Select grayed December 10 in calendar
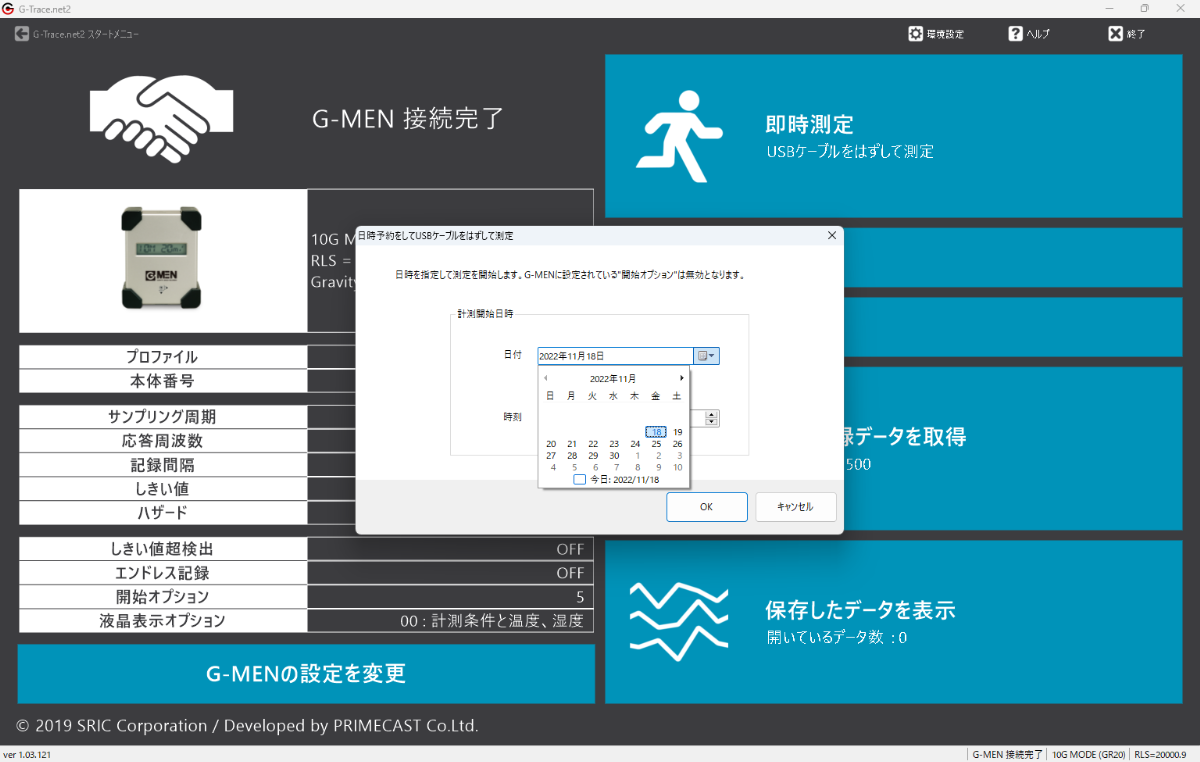This screenshot has width=1200, height=762. (678, 467)
